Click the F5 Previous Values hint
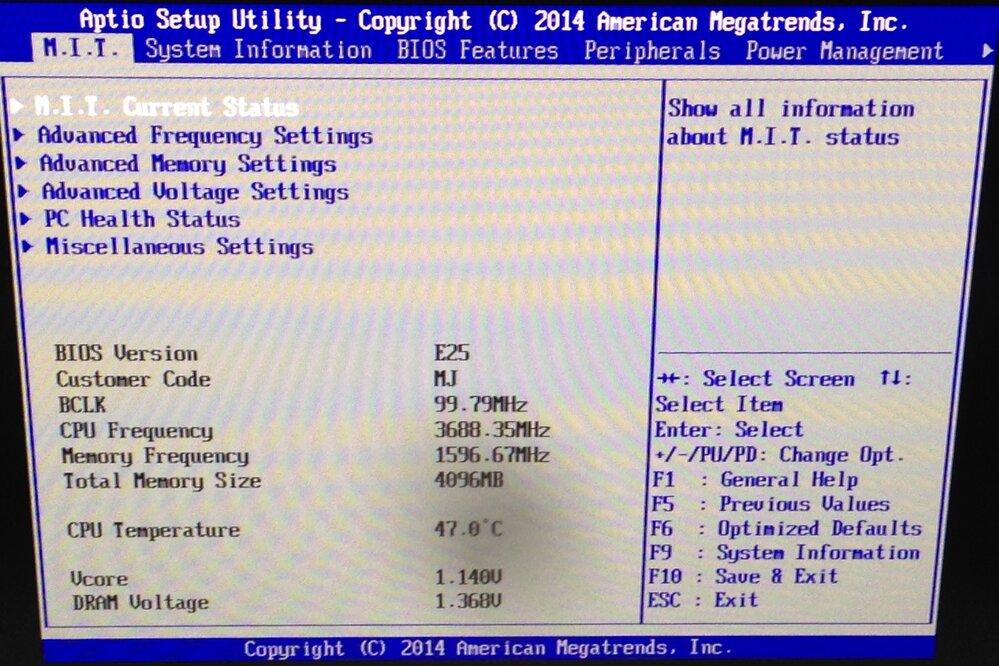This screenshot has width=999, height=666. (770, 504)
